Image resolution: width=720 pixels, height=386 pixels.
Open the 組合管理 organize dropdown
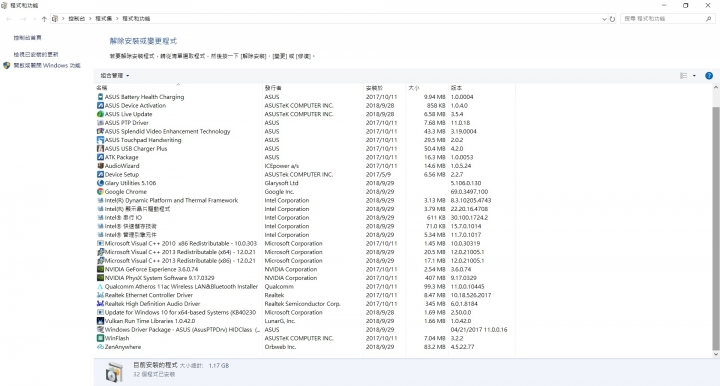point(115,76)
